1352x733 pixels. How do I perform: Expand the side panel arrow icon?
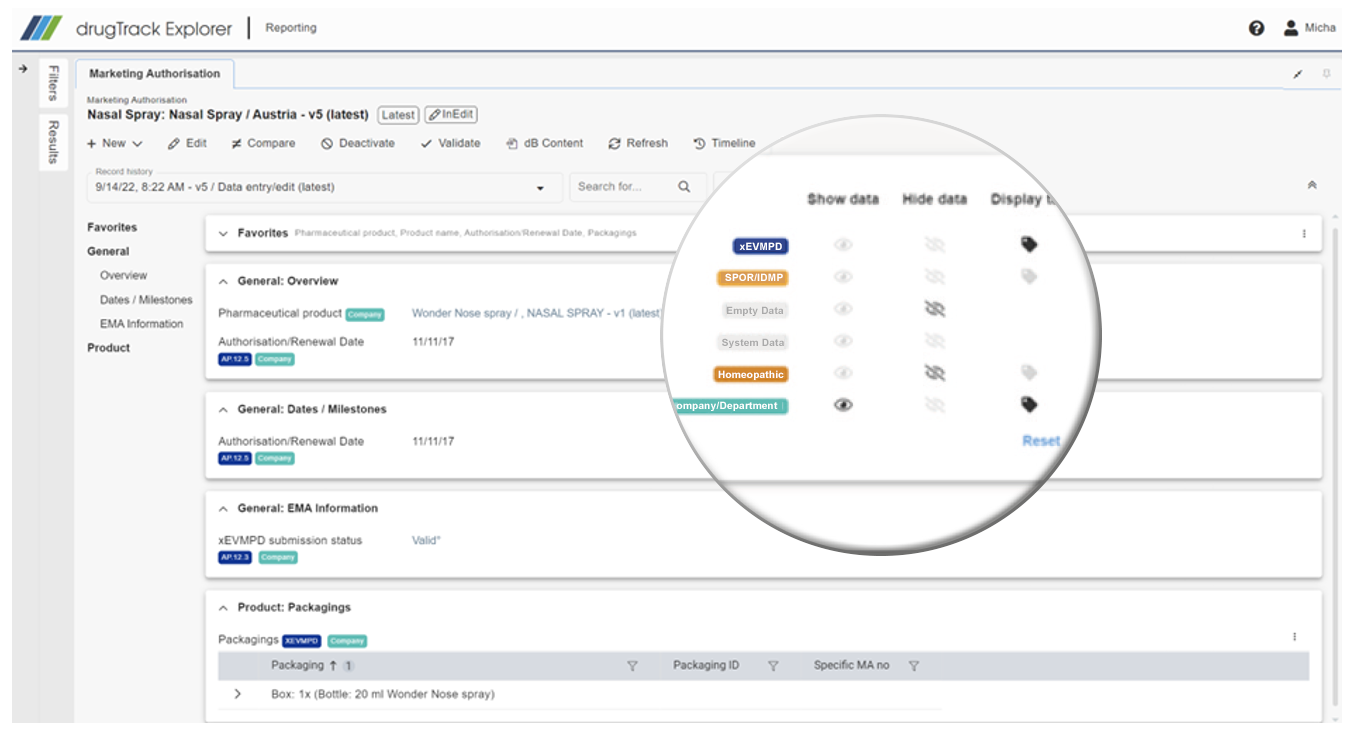(23, 69)
